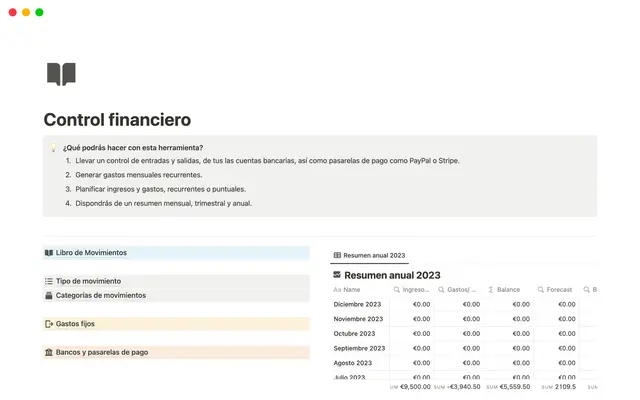Click the exit-arrow icon beside Gastos fijos
The height and width of the screenshot is (400, 640).
(49, 324)
